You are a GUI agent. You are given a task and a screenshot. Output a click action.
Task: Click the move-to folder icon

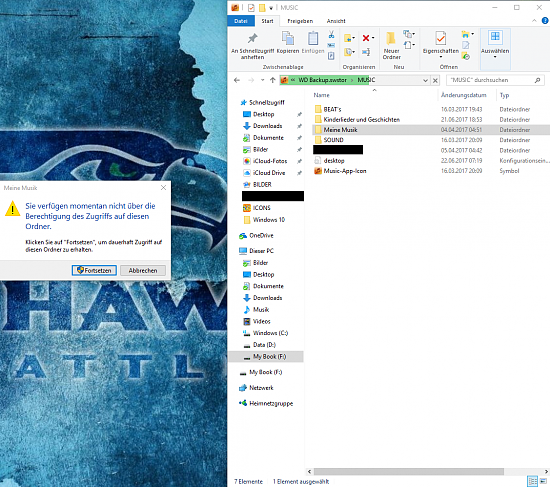click(x=348, y=38)
